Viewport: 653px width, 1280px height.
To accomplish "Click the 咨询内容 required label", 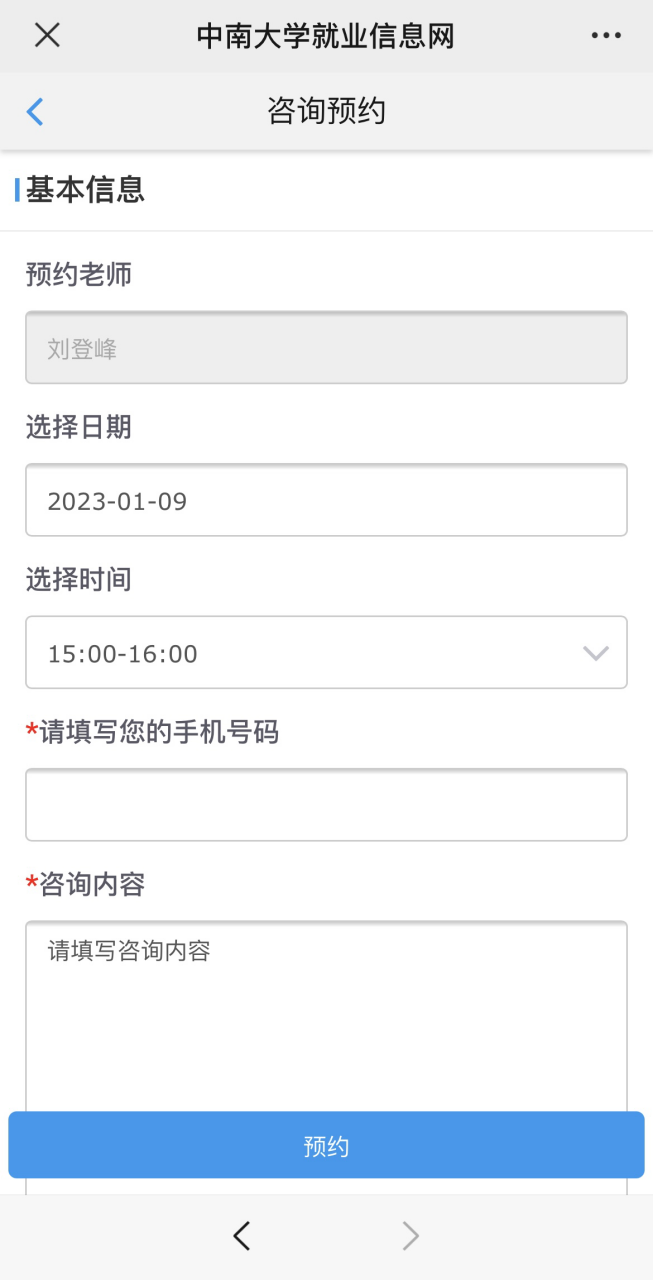I will (x=91, y=885).
